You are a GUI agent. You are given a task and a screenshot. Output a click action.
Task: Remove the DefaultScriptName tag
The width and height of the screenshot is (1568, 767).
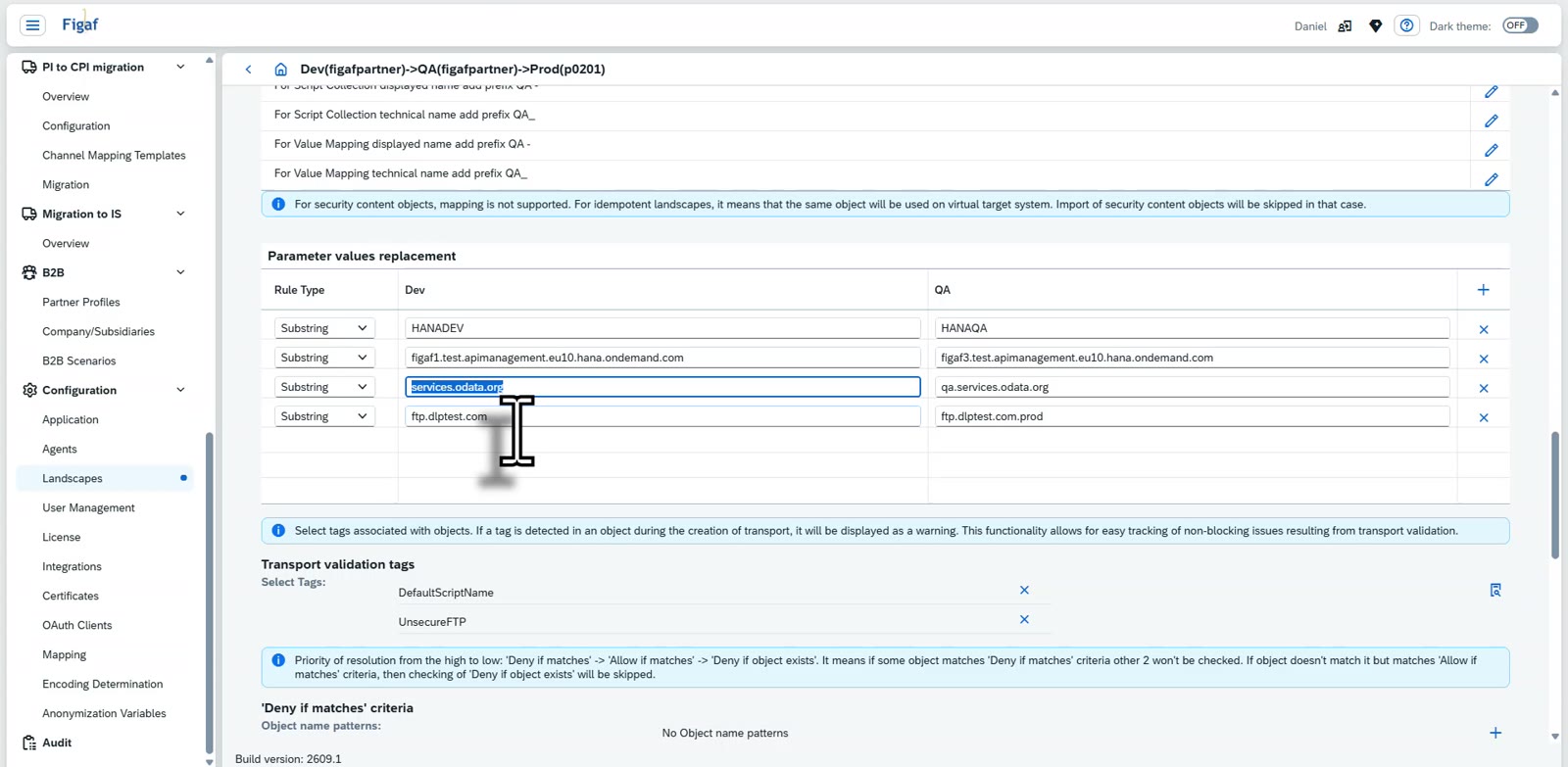point(1024,591)
